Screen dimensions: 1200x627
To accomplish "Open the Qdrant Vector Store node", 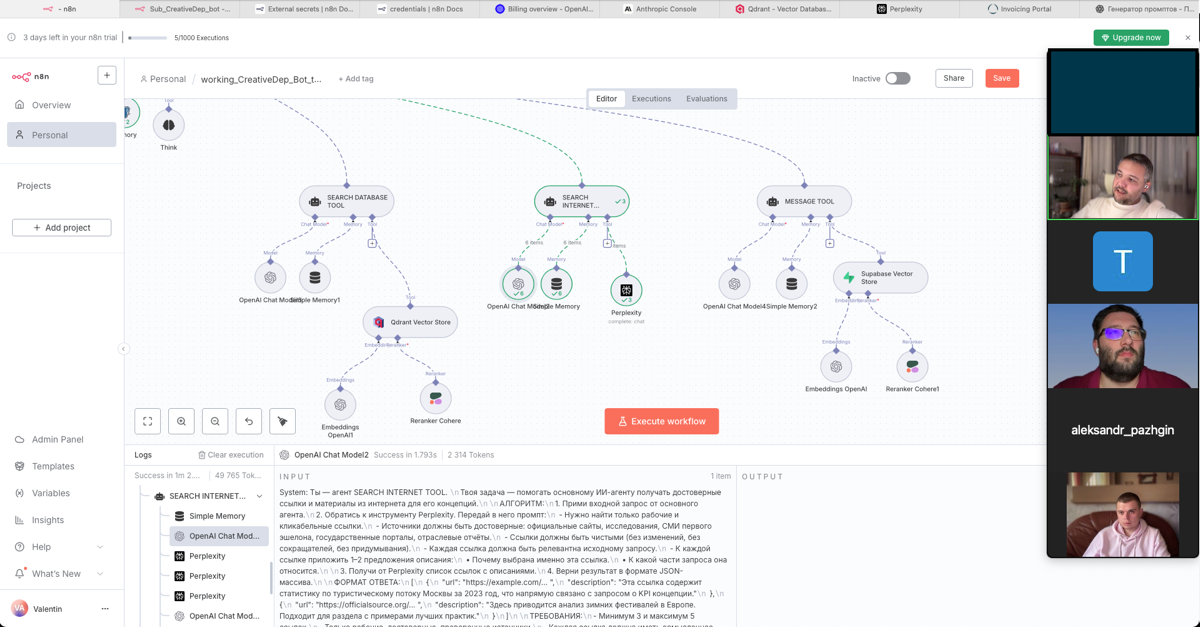I will [410, 322].
